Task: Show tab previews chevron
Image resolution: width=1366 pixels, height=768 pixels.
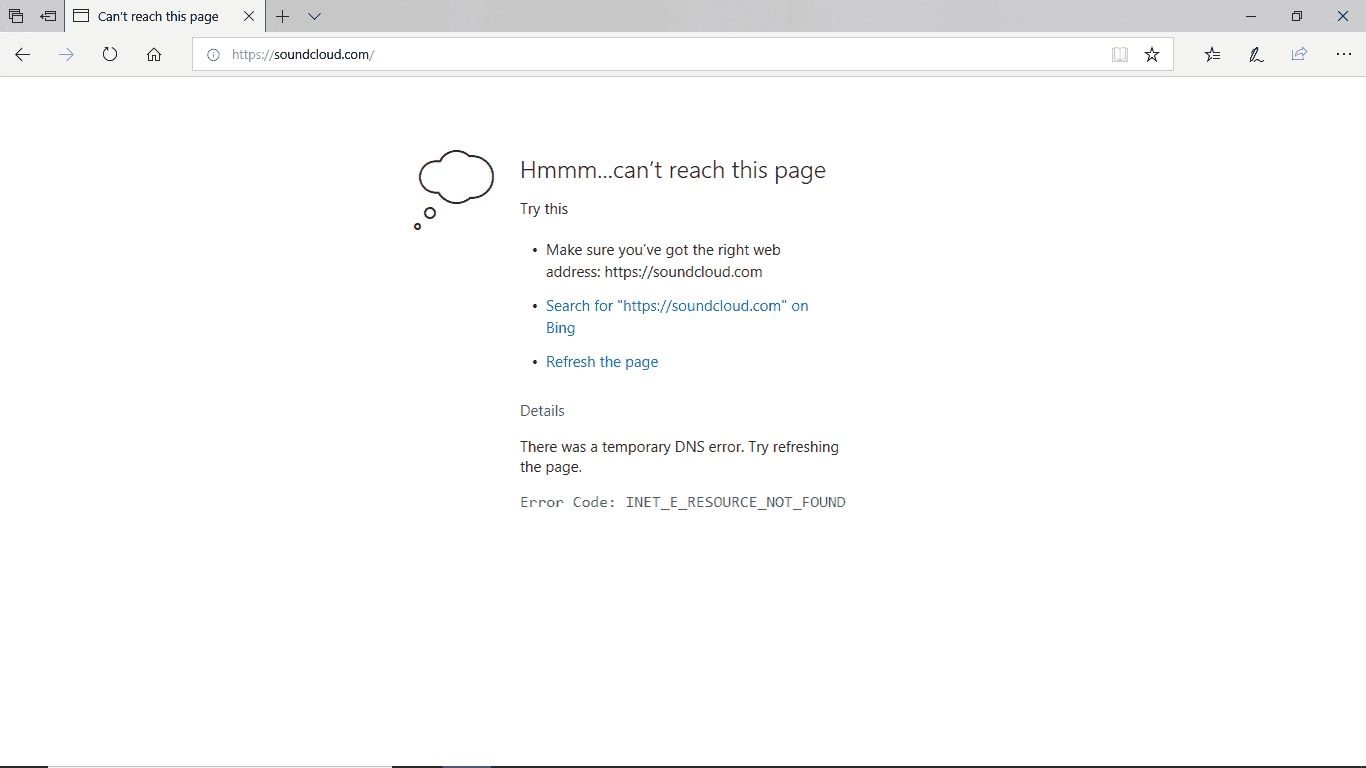Action: coord(314,16)
